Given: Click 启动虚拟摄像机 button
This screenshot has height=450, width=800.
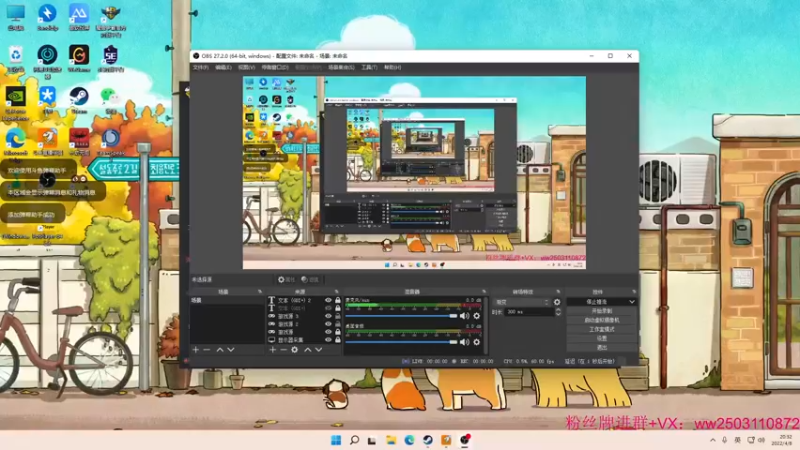Looking at the screenshot, I should click(602, 320).
